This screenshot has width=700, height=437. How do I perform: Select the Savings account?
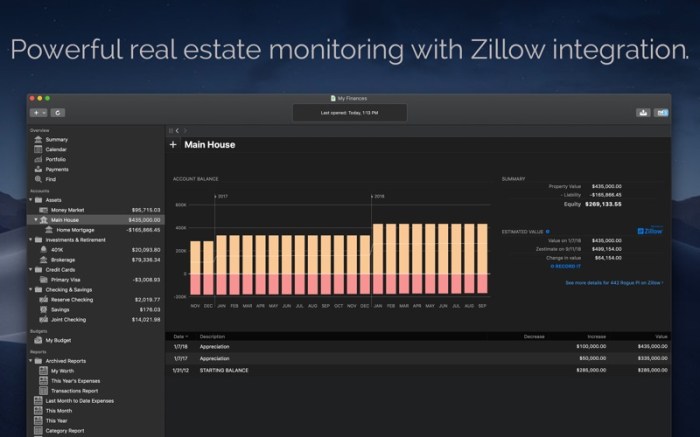(x=60, y=309)
